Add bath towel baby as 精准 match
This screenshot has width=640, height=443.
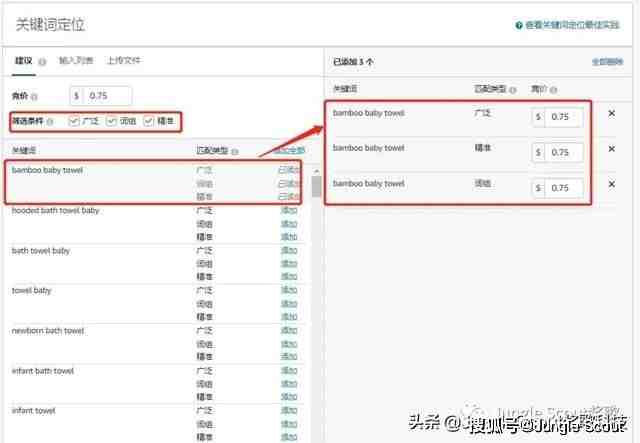coord(289,277)
